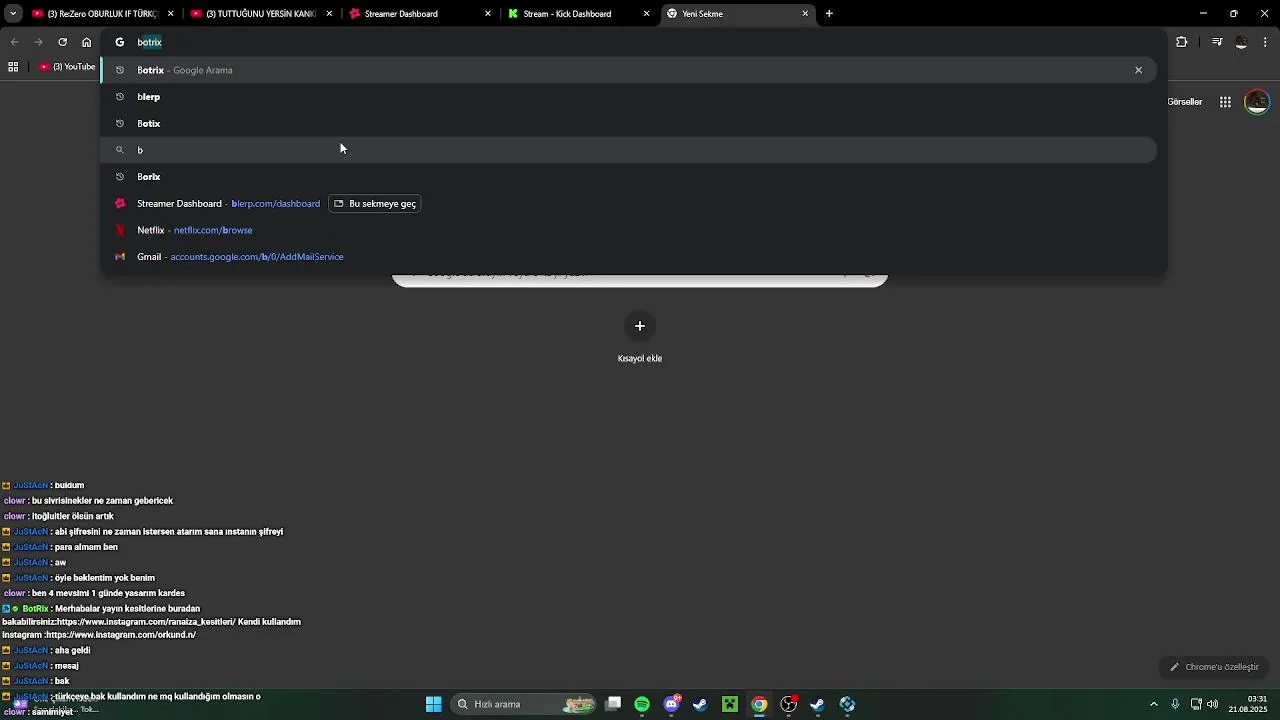
Task: Open the Chrome extensions puzzle icon
Action: point(1182,42)
